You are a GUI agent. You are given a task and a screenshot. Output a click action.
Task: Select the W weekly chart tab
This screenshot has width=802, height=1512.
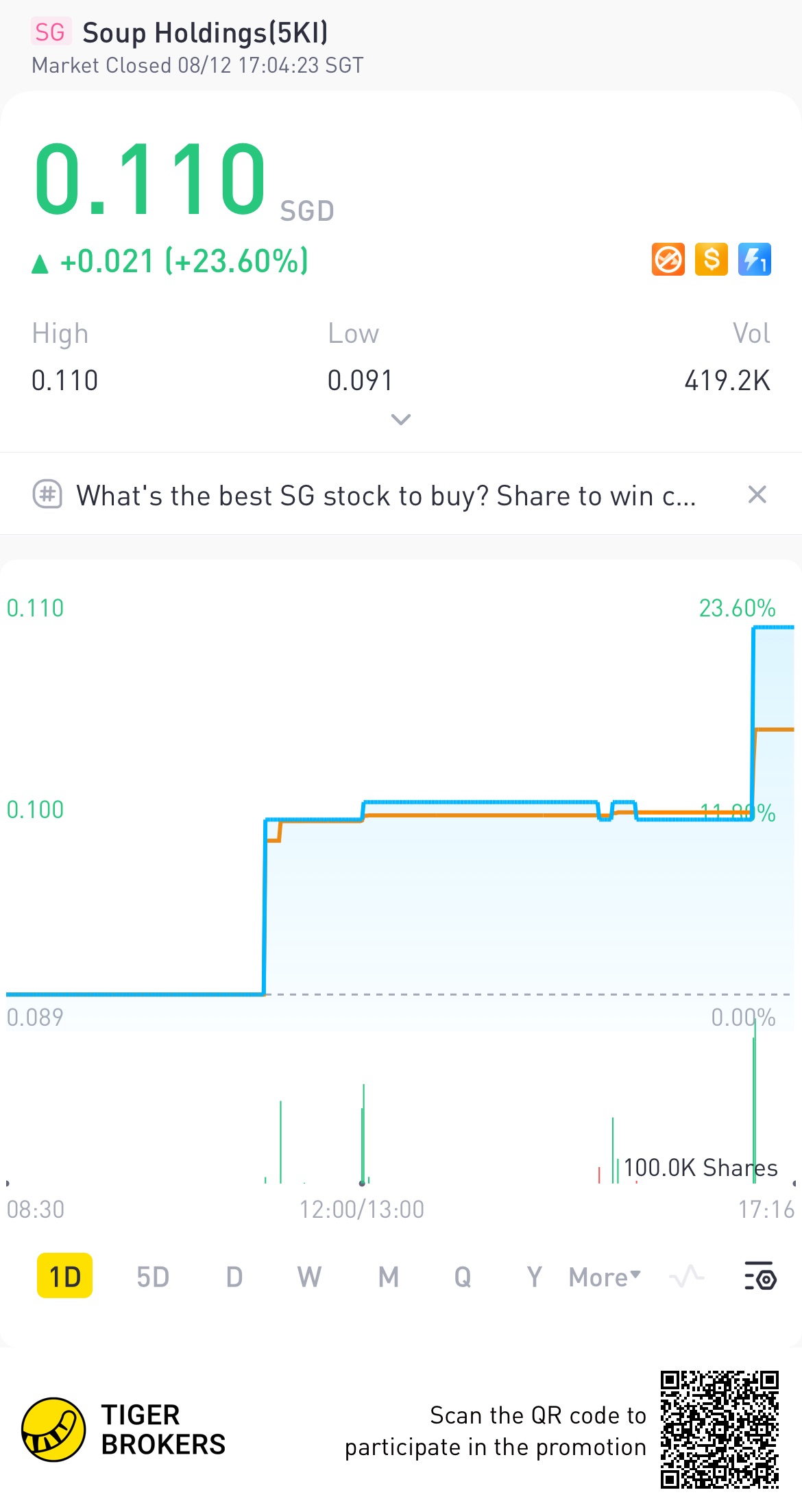[309, 1277]
